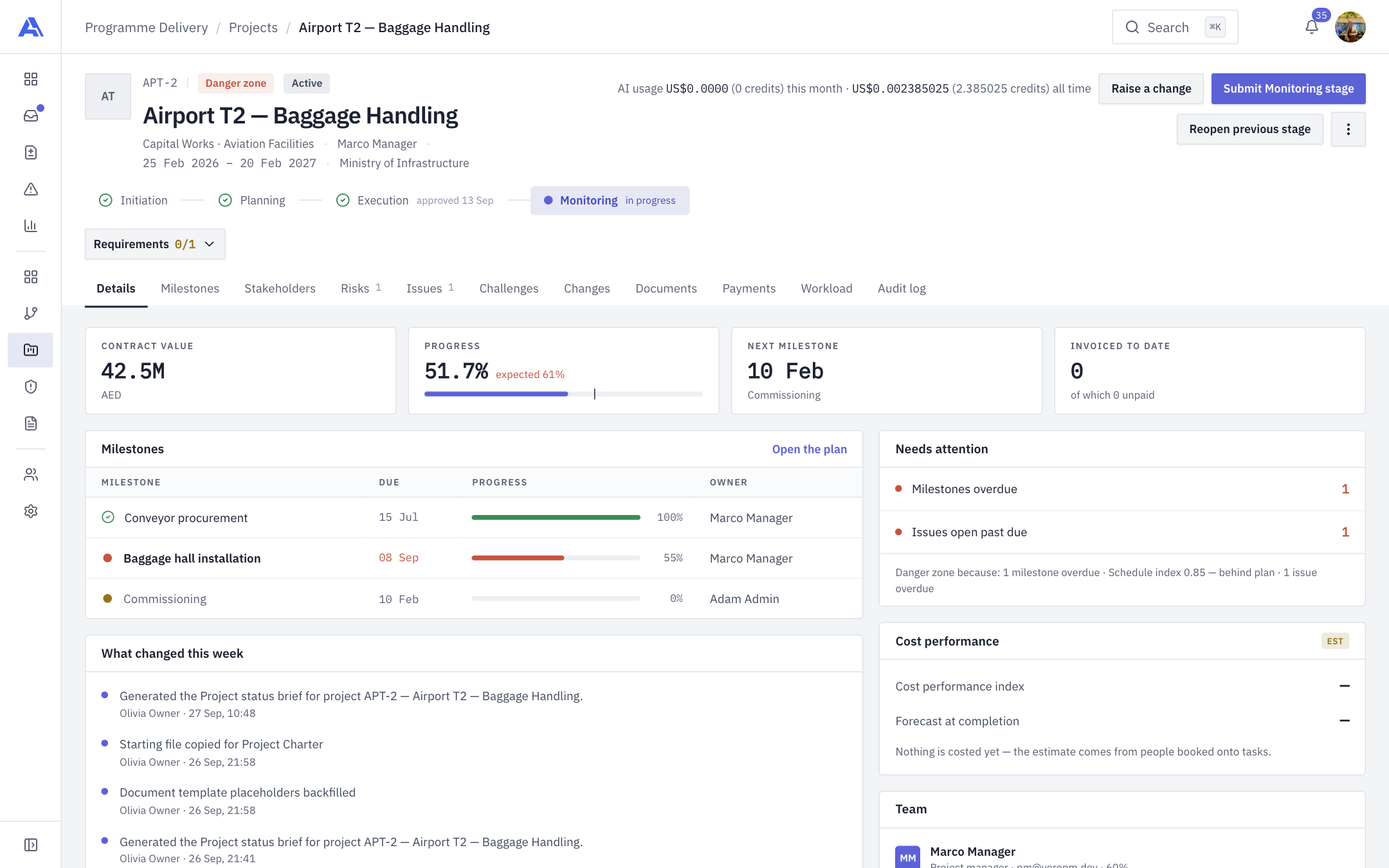Viewport: 1389px width, 868px height.
Task: Click the Commissioning milestone row
Action: [474, 599]
